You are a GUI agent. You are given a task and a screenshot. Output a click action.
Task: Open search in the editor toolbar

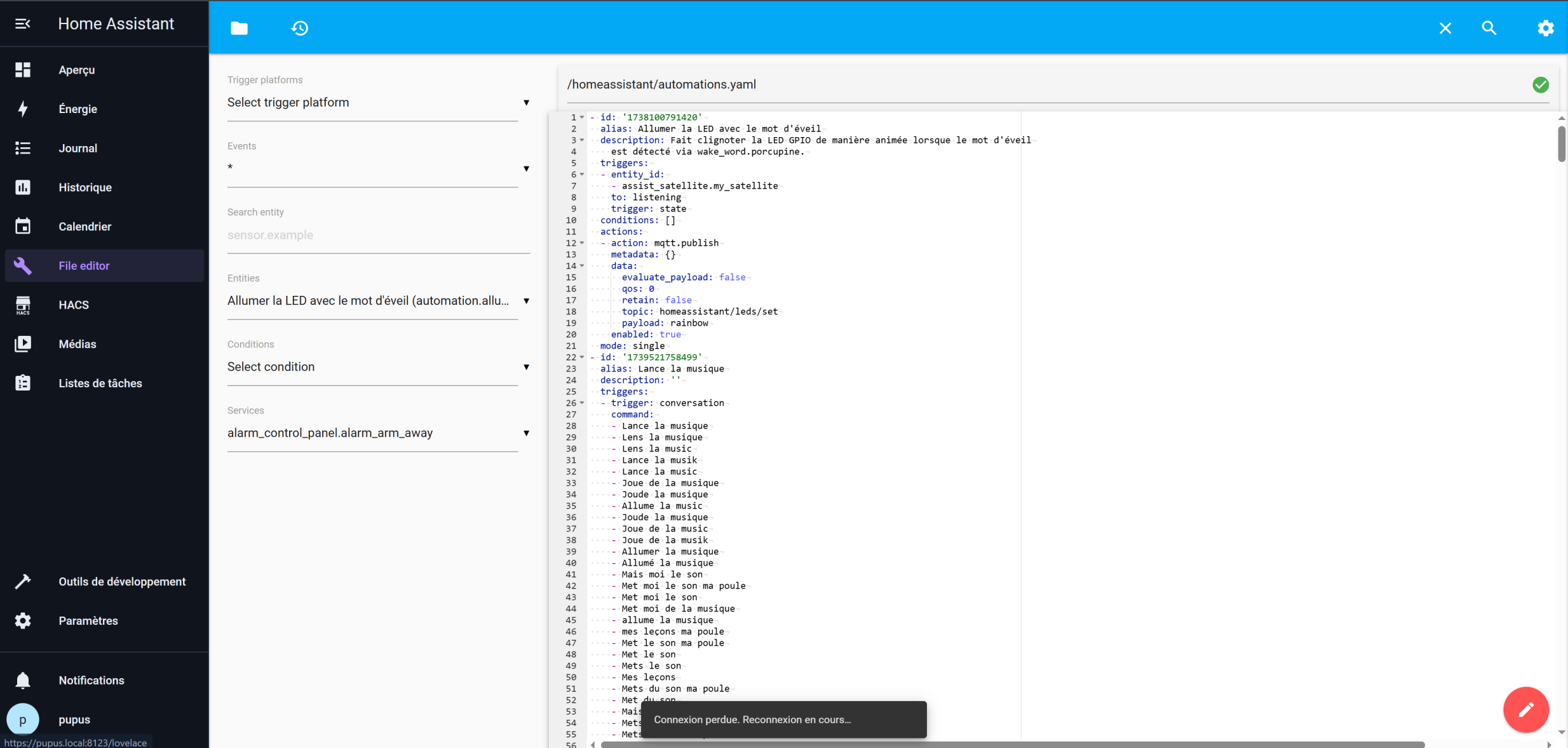pyautogui.click(x=1489, y=28)
